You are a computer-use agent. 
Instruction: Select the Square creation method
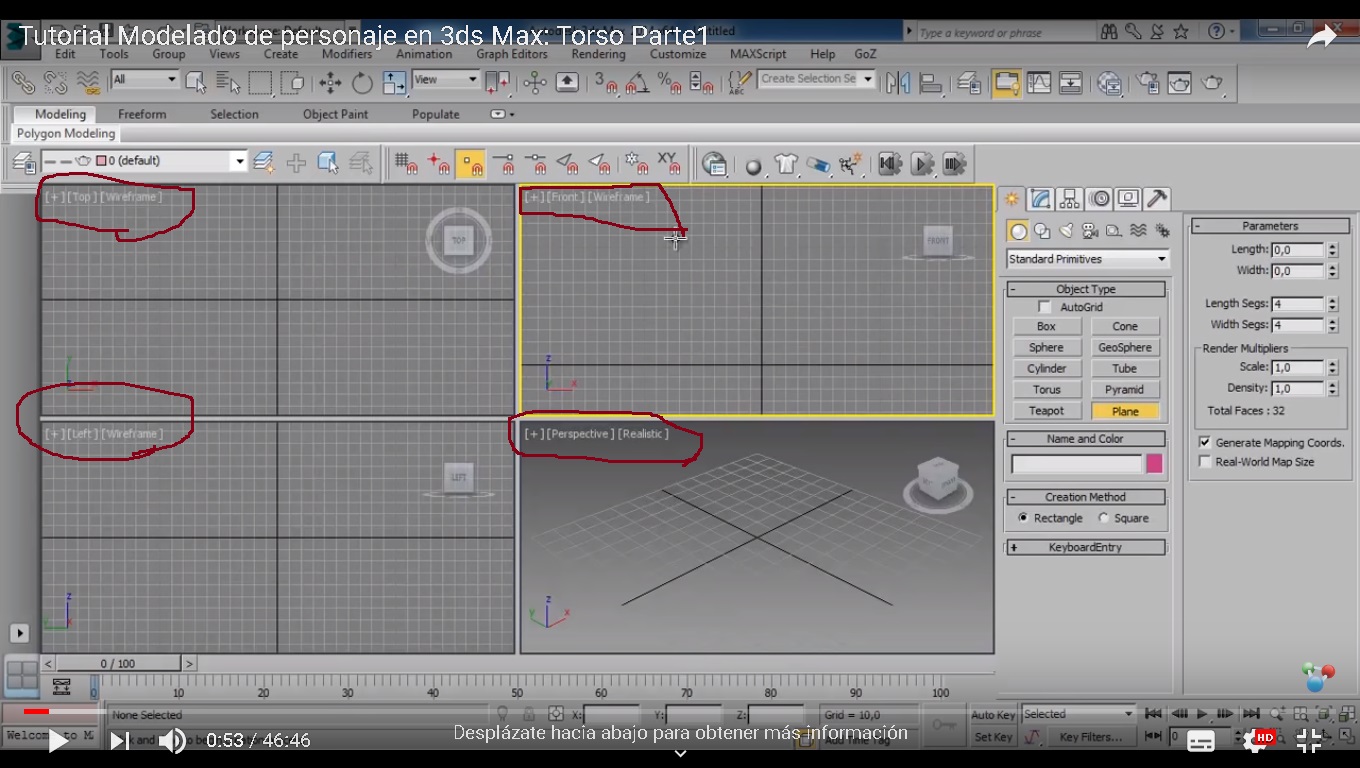click(1103, 518)
